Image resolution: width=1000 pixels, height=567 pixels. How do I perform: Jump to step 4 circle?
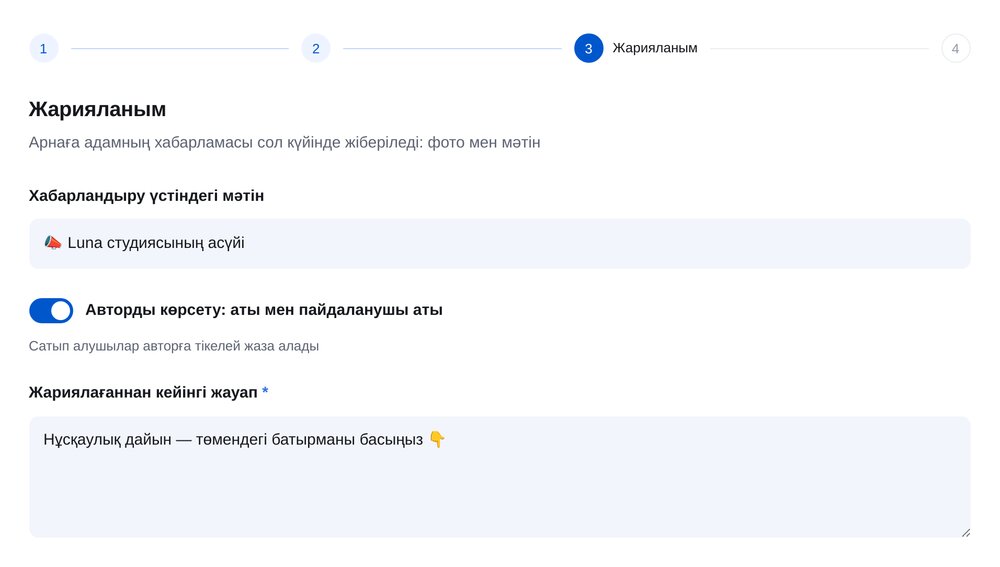[x=955, y=48]
